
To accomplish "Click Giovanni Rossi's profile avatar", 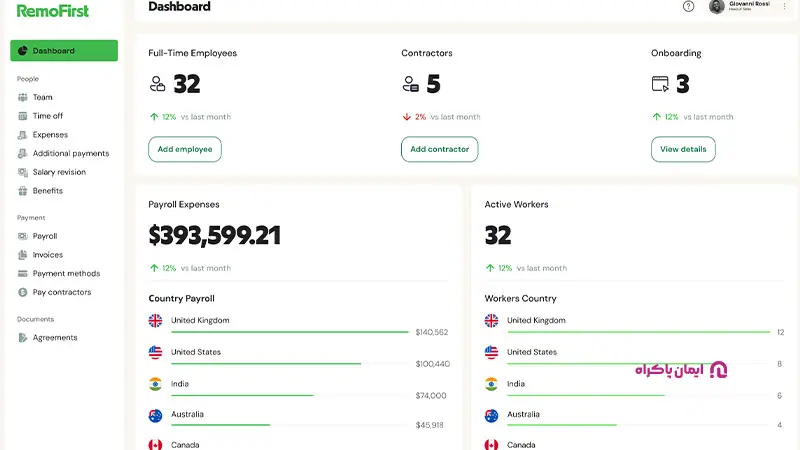I will pyautogui.click(x=716, y=6).
